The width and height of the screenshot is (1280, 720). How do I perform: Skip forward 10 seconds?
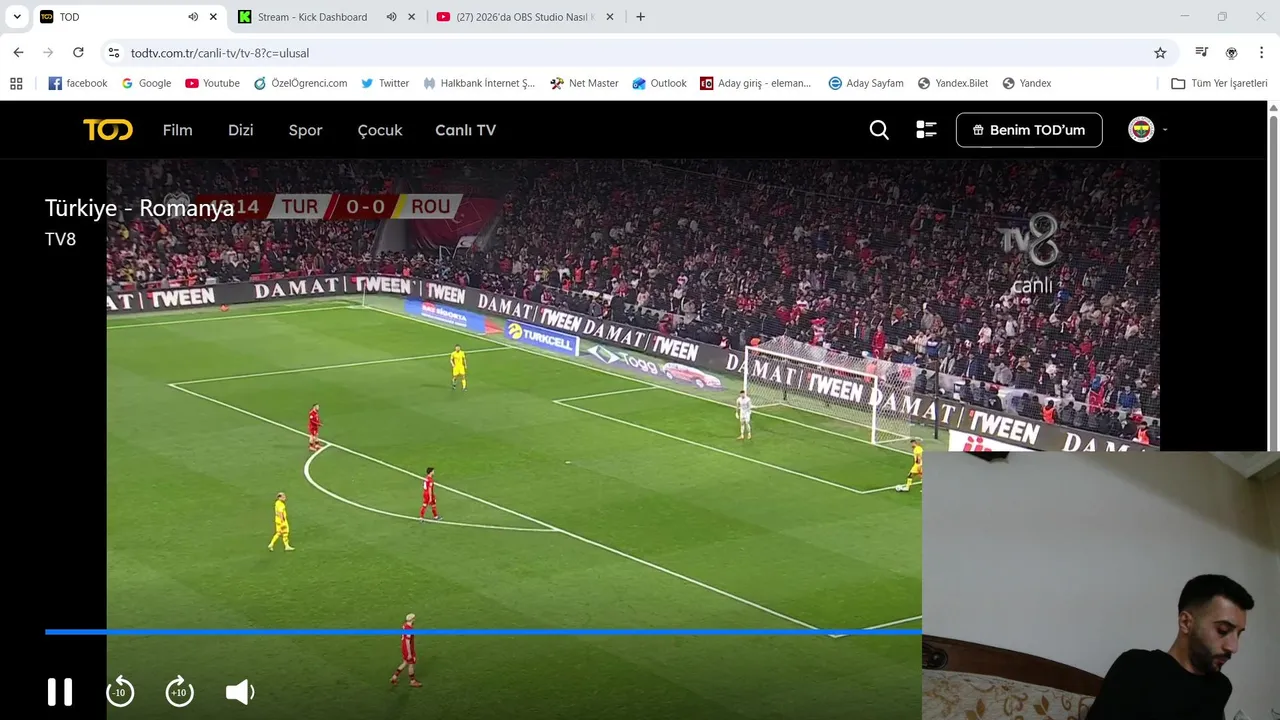[x=179, y=692]
